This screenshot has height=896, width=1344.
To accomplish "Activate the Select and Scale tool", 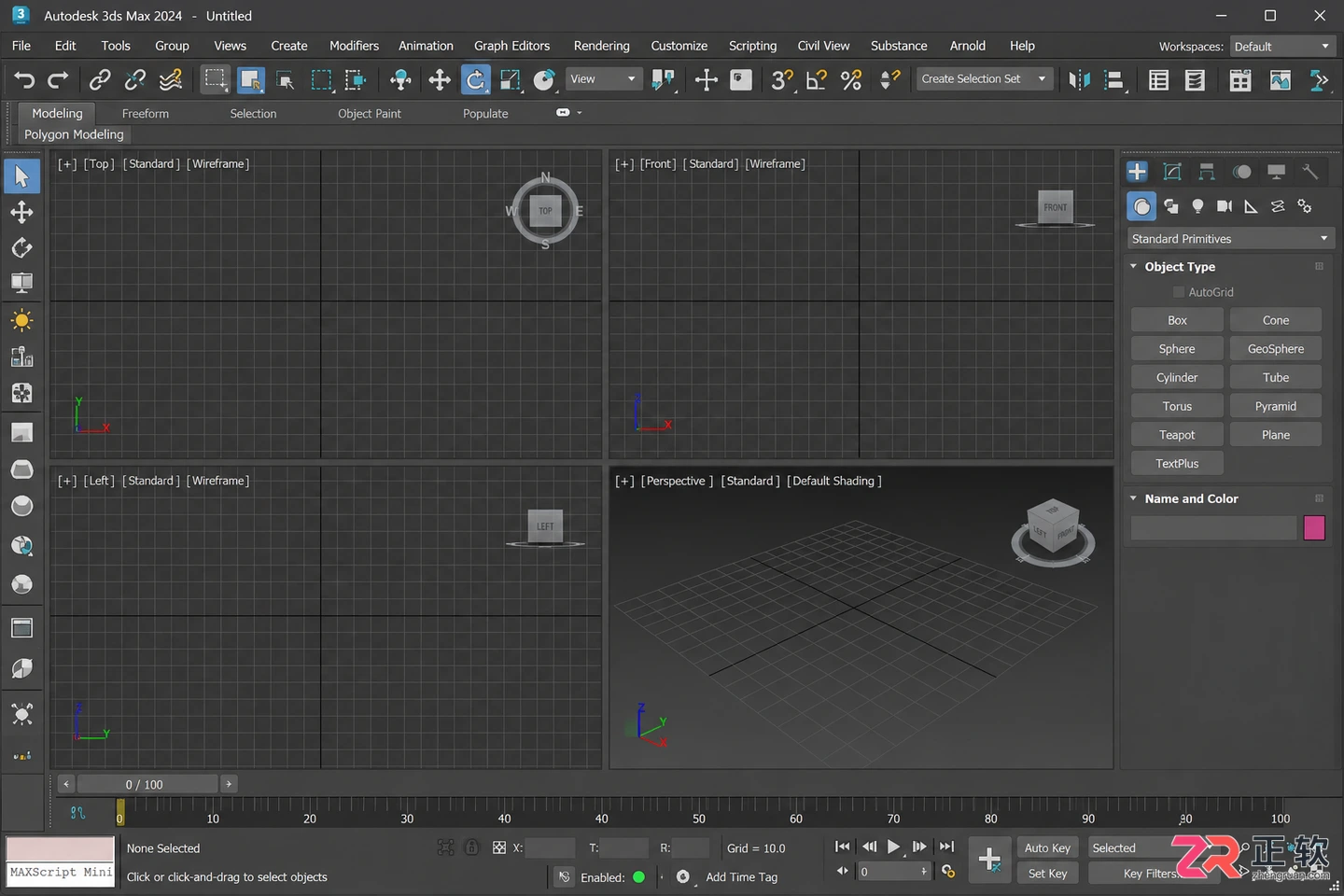I will coord(510,80).
